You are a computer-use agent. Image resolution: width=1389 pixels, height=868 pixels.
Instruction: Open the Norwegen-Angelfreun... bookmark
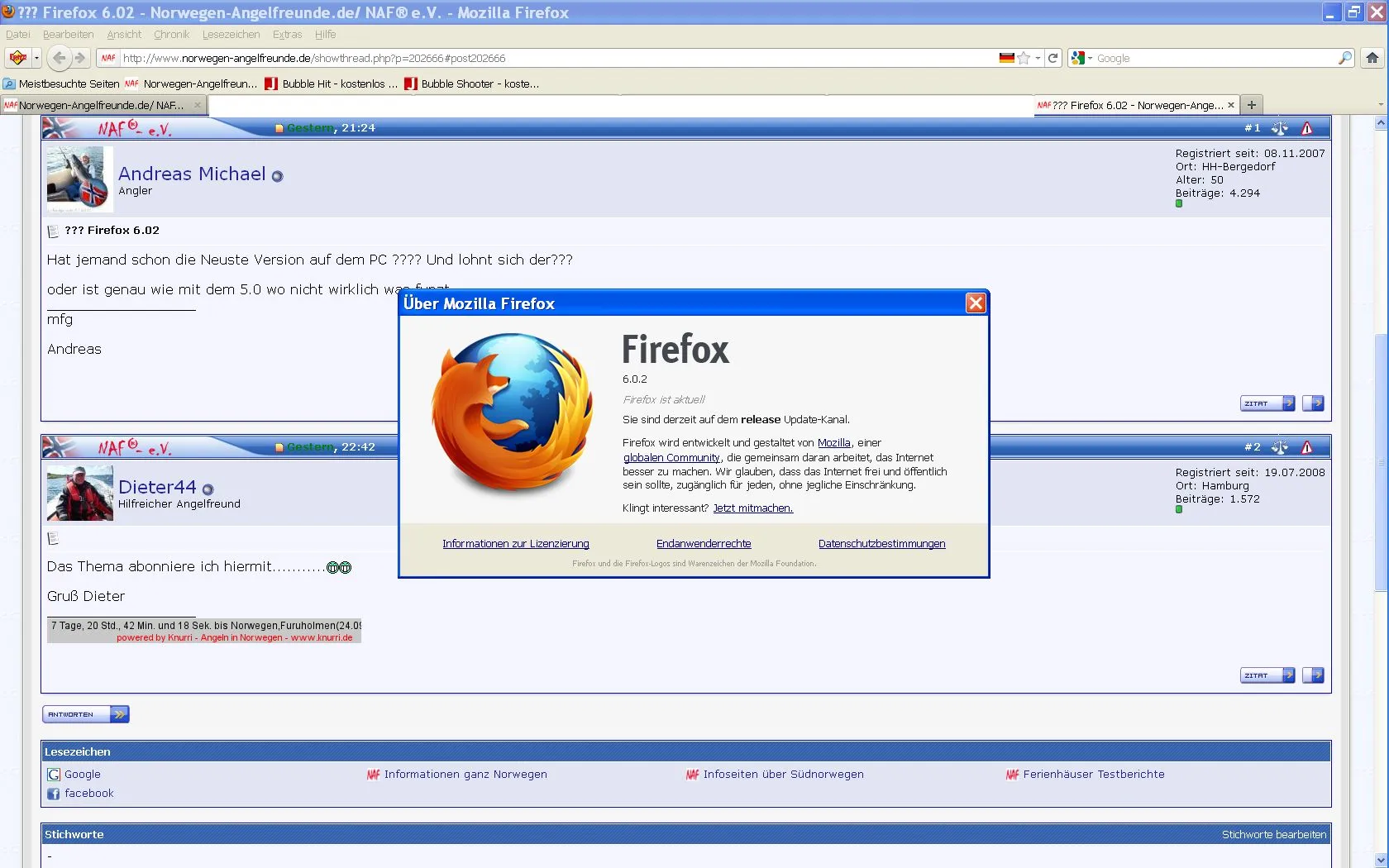point(191,83)
